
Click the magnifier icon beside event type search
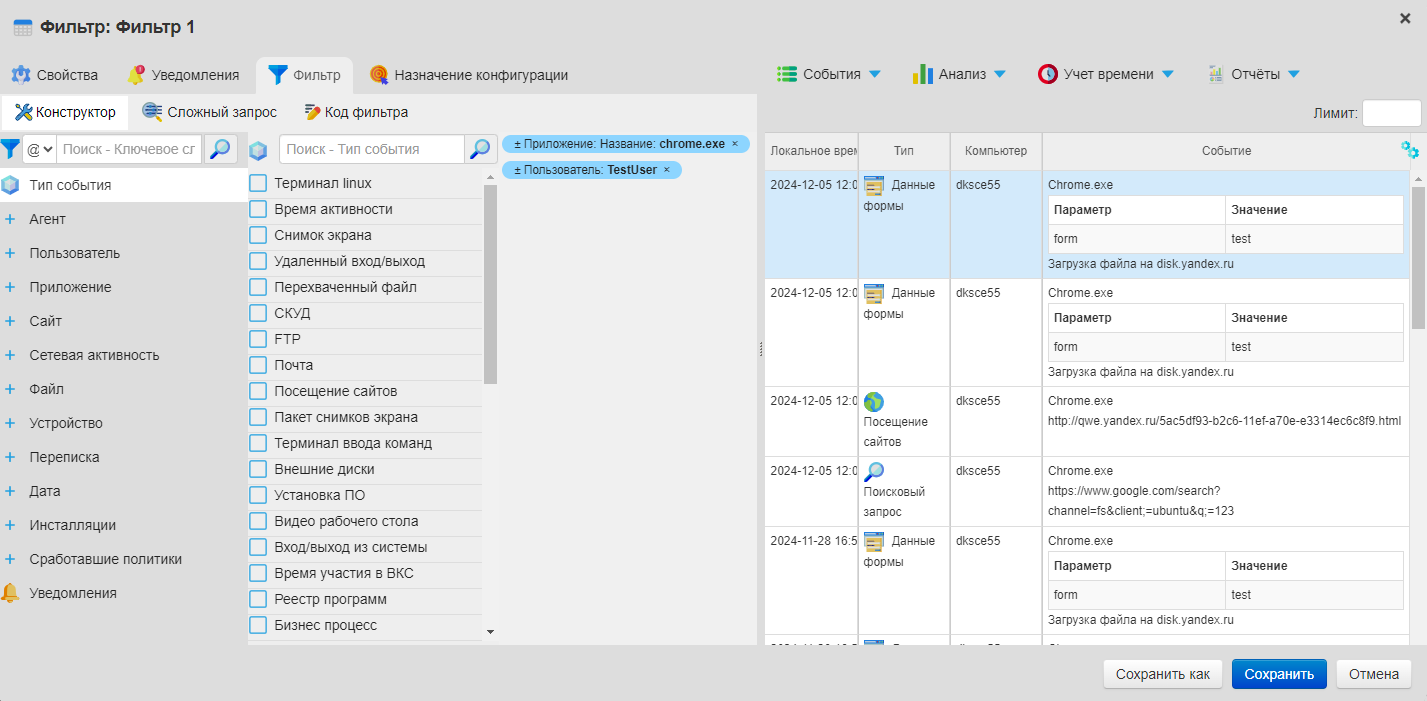[x=480, y=149]
